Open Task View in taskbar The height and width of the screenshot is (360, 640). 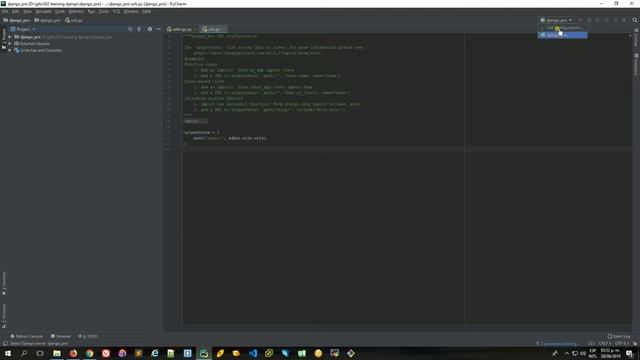pyautogui.click(x=40, y=353)
